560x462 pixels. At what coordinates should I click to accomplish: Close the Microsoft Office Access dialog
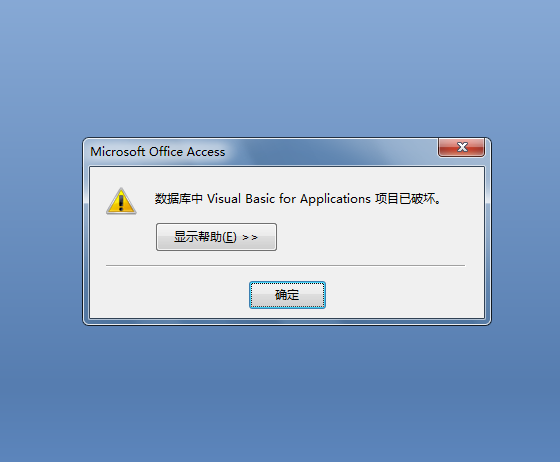tap(461, 147)
